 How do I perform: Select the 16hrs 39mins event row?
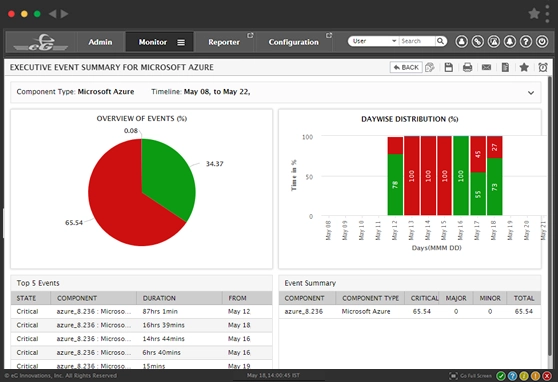pos(142,325)
